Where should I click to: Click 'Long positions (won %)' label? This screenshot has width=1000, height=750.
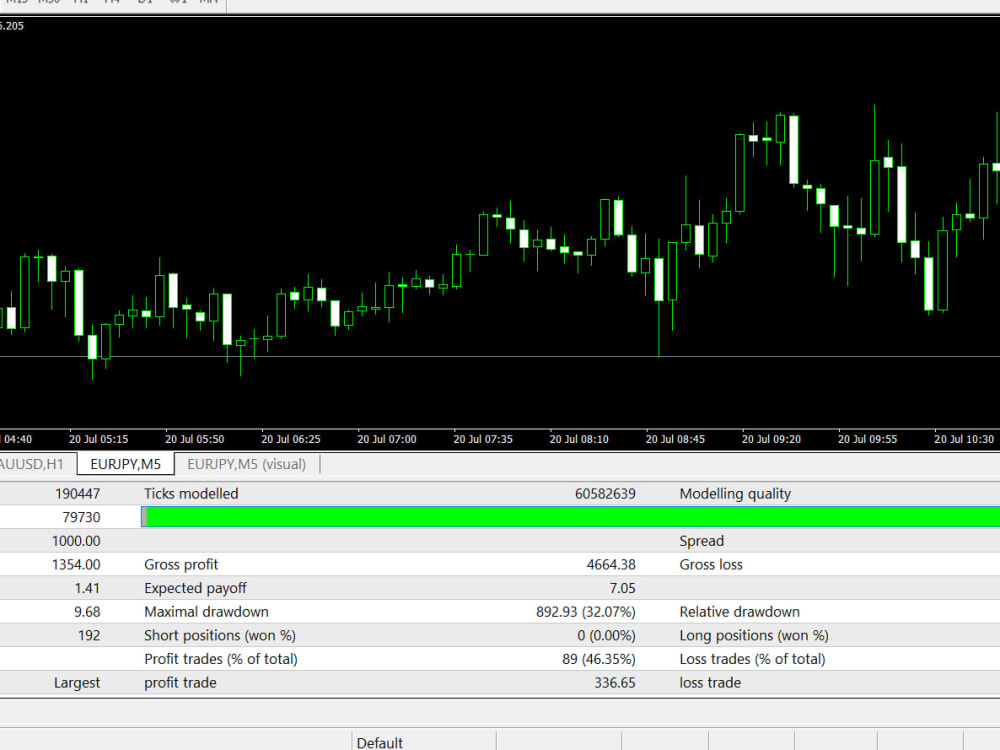click(754, 635)
